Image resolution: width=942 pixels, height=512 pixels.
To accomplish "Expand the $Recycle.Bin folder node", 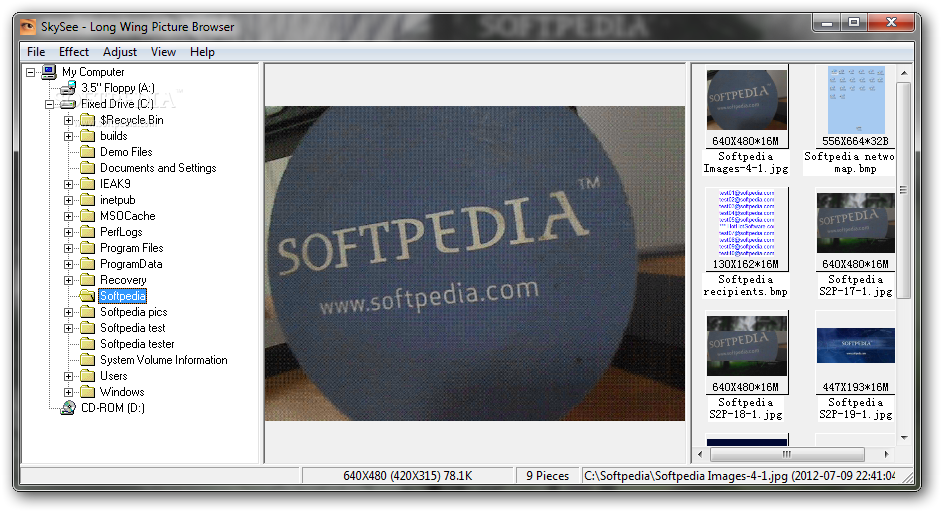I will (68, 120).
